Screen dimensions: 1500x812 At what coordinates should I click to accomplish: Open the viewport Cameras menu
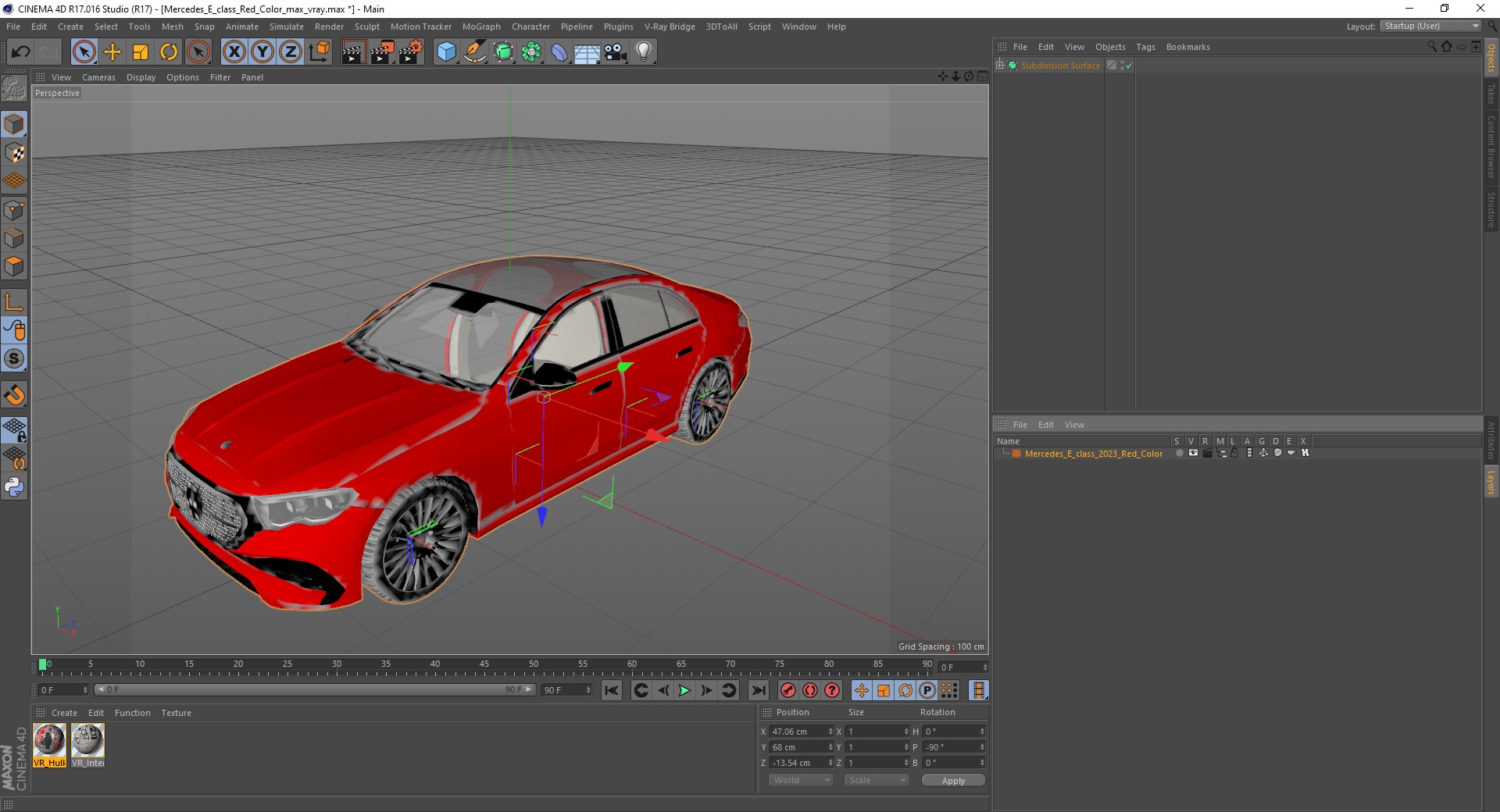point(98,77)
